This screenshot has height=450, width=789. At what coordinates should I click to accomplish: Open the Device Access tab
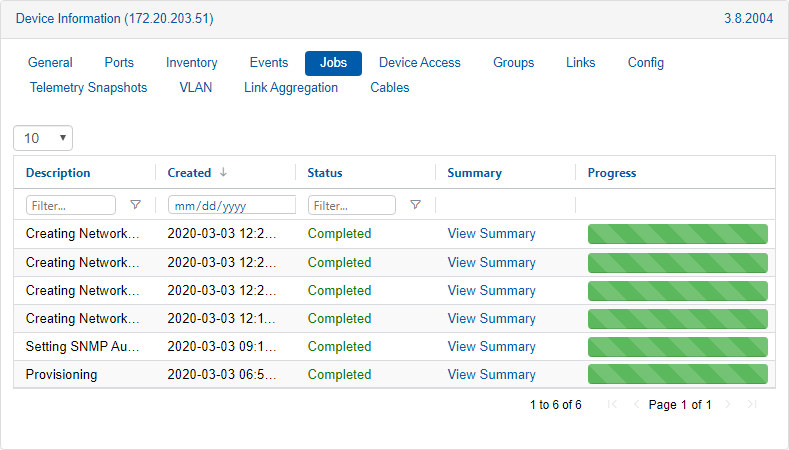(419, 63)
